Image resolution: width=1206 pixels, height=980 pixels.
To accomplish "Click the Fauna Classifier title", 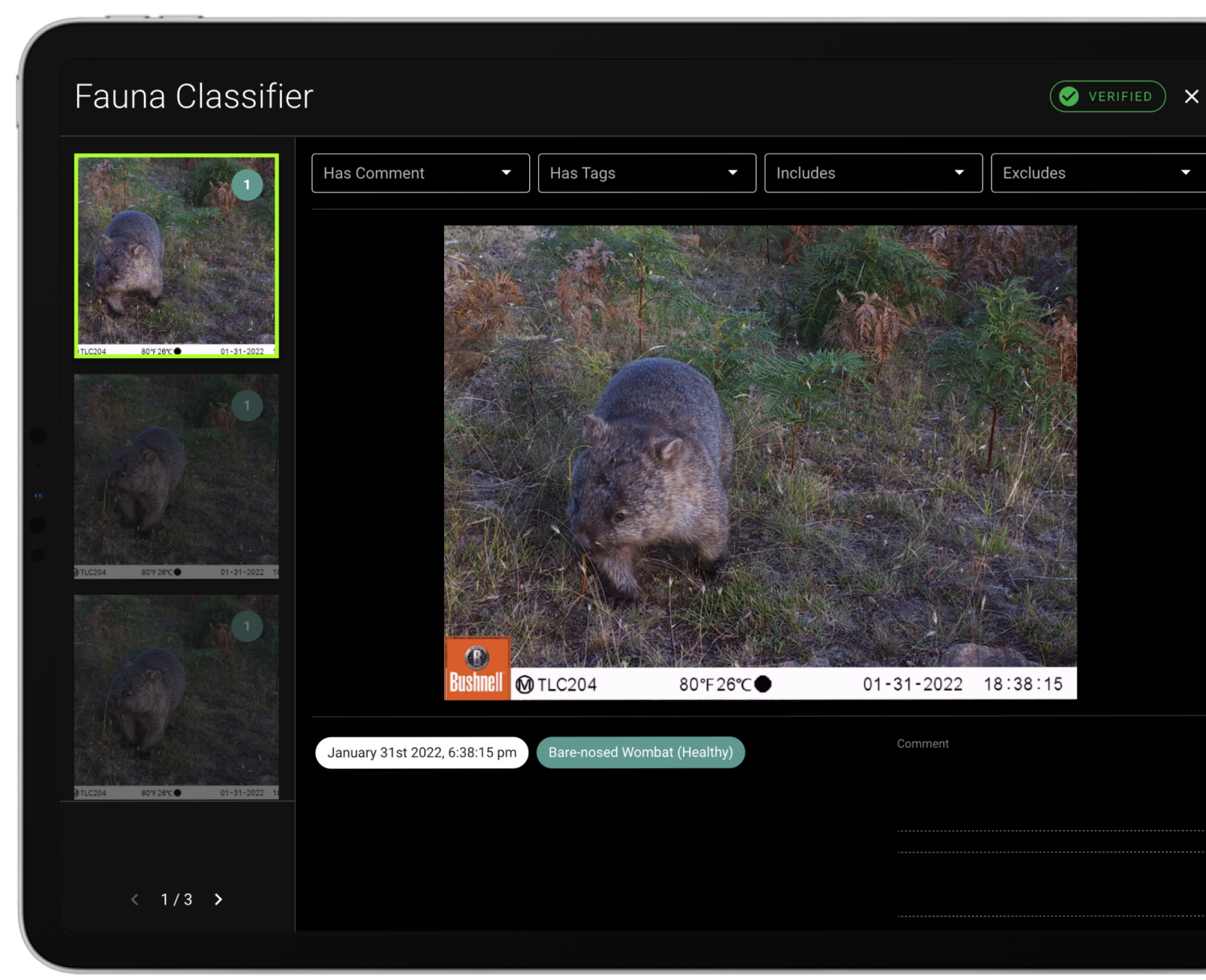I will [x=194, y=96].
